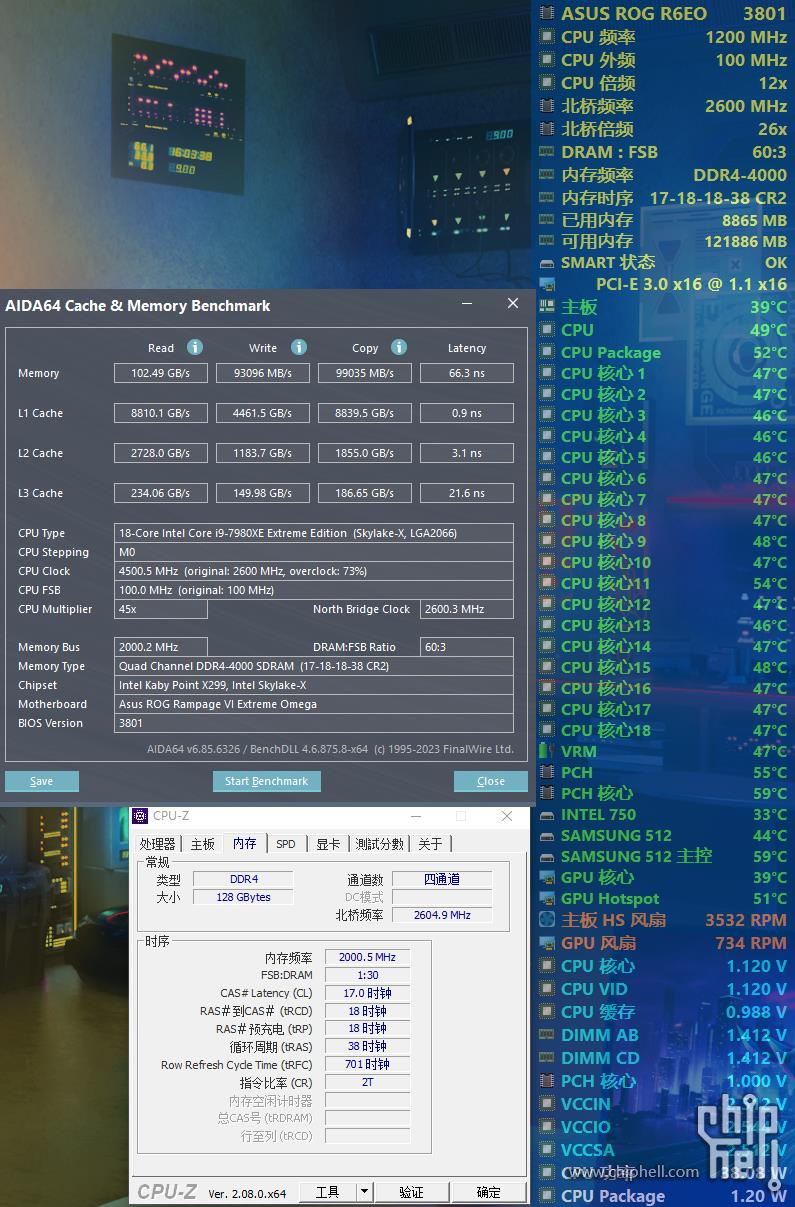Click the VRM temperature sensor icon
The height and width of the screenshot is (1207, 795).
[x=547, y=751]
